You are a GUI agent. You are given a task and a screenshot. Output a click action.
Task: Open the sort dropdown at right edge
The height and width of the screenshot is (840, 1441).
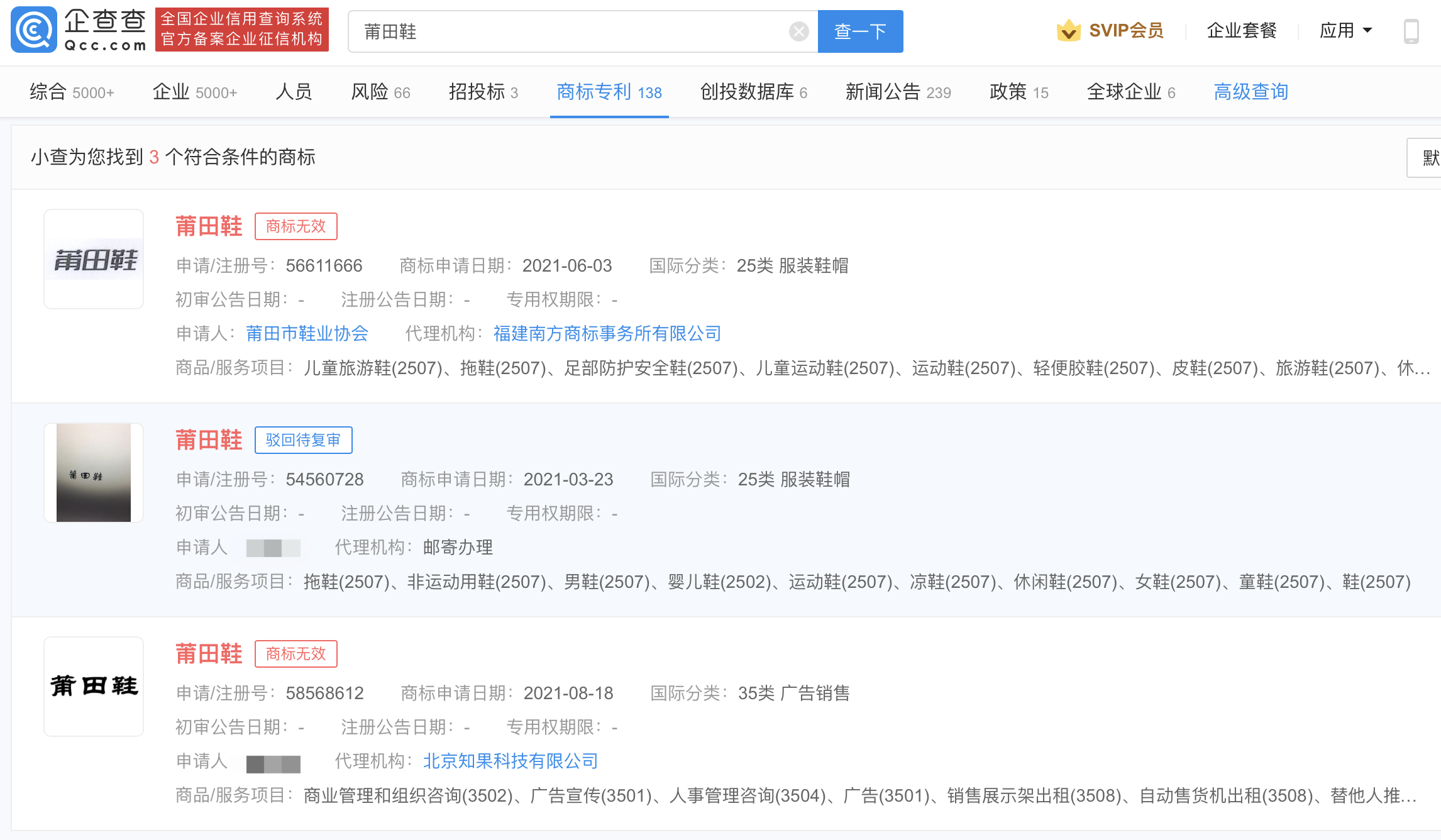[x=1426, y=158]
